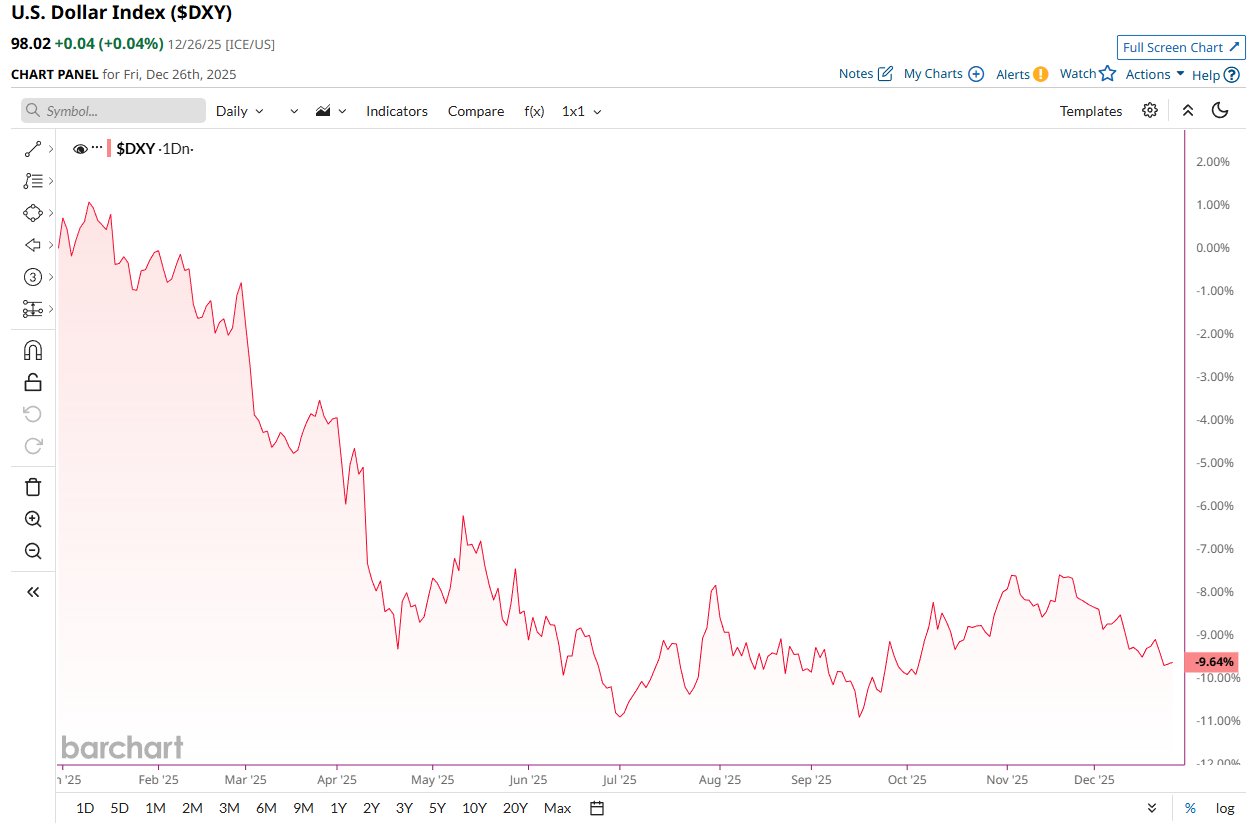The image size is (1249, 832).
Task: Switch the right axis to log scale
Action: 1223,808
